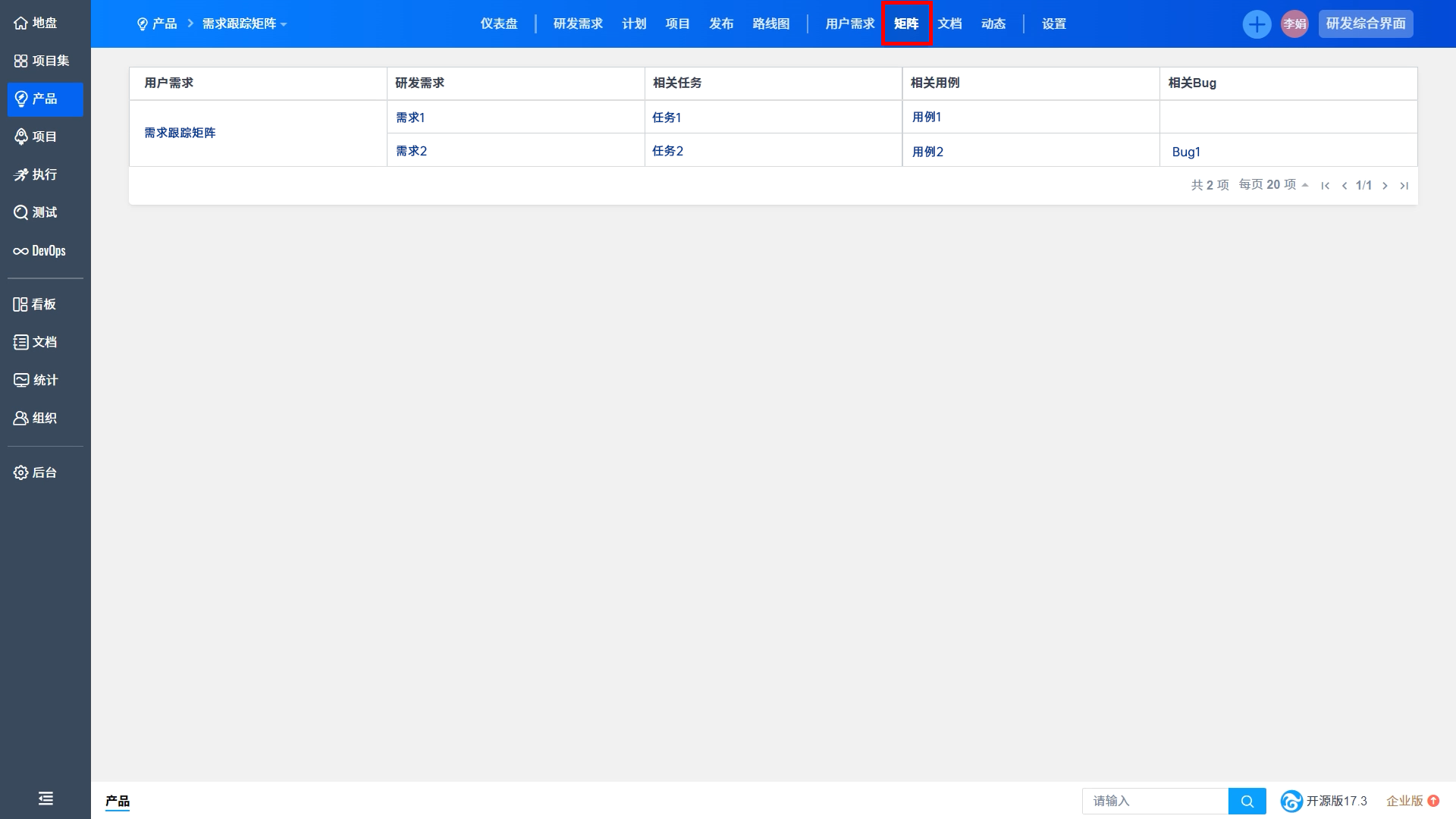Click the 执行 execution sidebar icon
Image resolution: width=1456 pixels, height=819 pixels.
point(21,175)
